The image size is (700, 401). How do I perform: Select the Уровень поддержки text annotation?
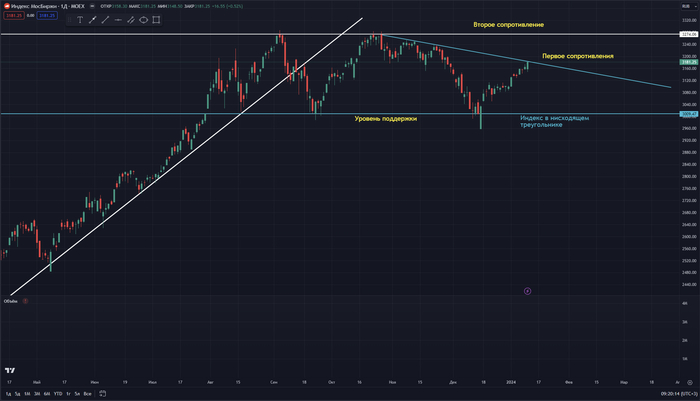(x=386, y=119)
